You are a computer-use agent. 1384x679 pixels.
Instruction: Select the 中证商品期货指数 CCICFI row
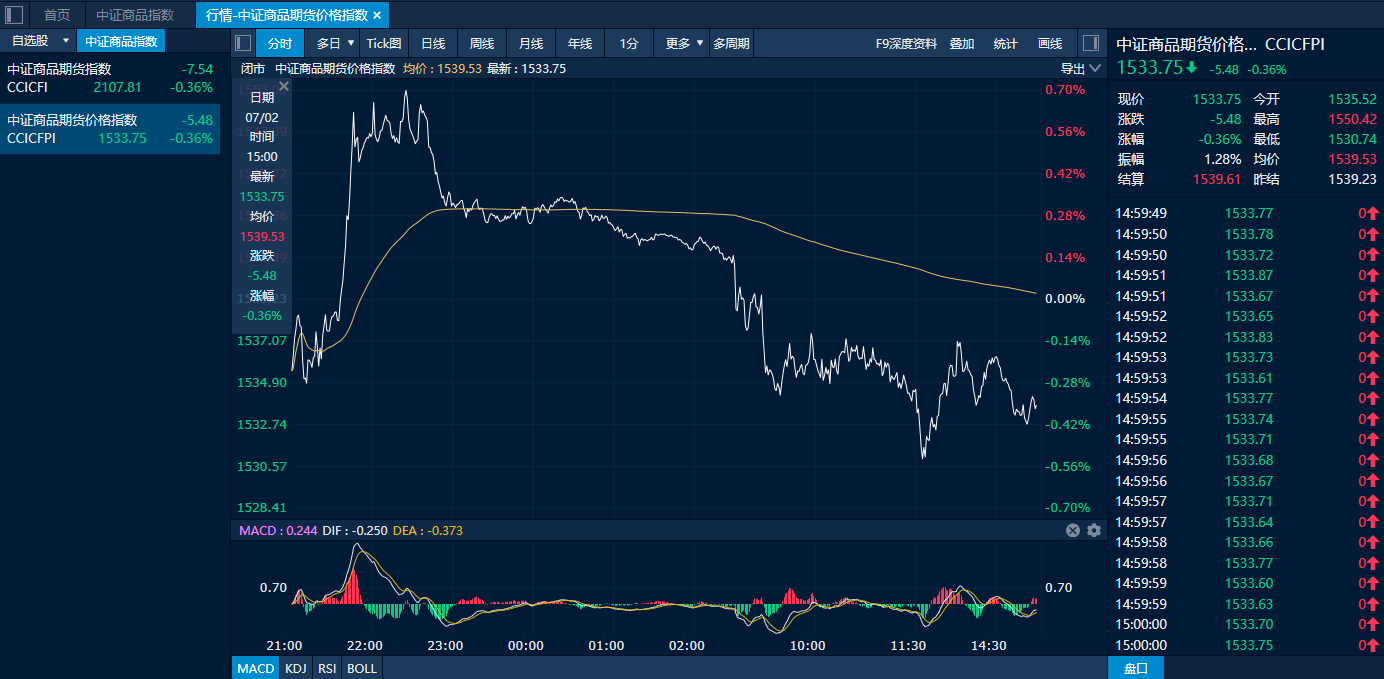110,78
